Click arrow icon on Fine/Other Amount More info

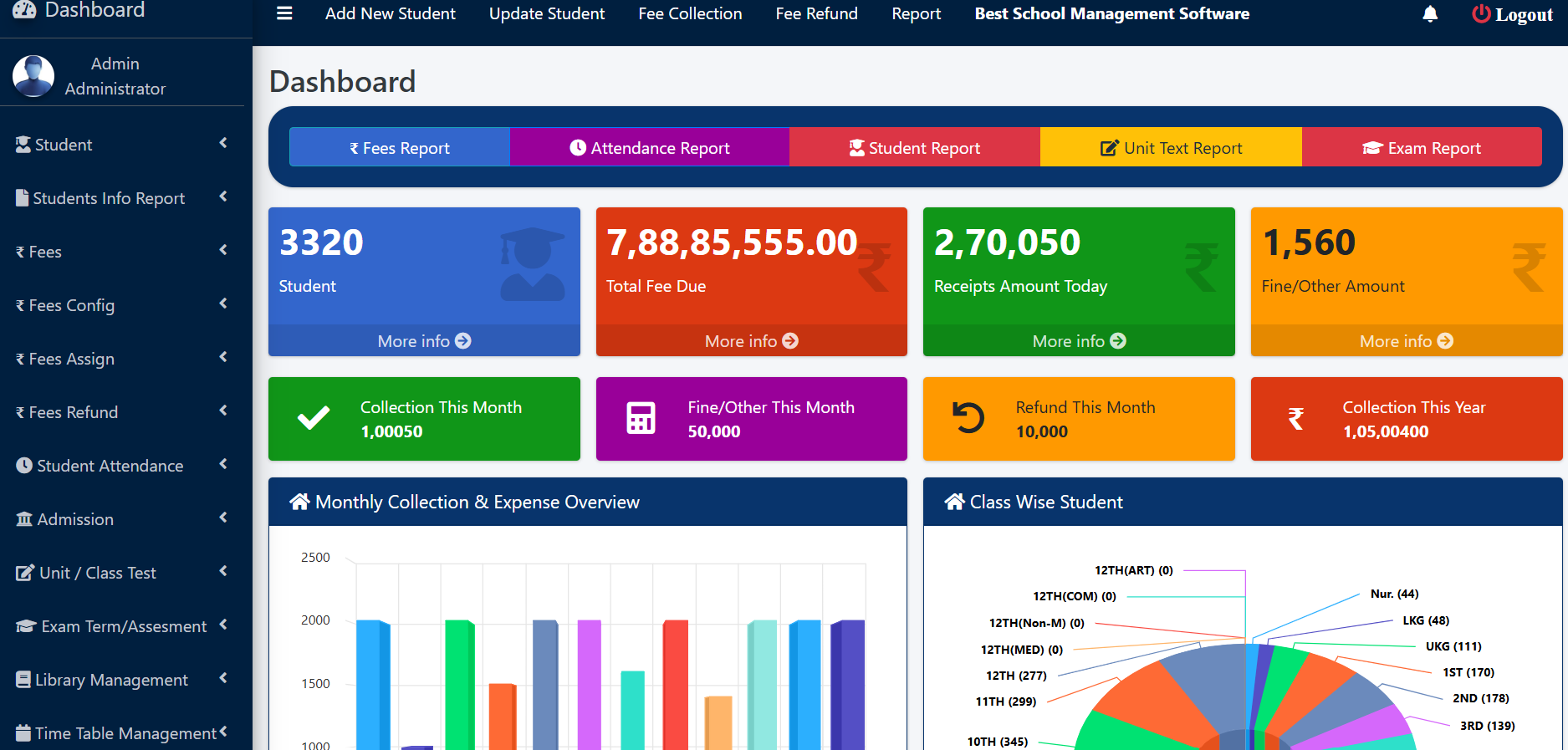click(1445, 341)
